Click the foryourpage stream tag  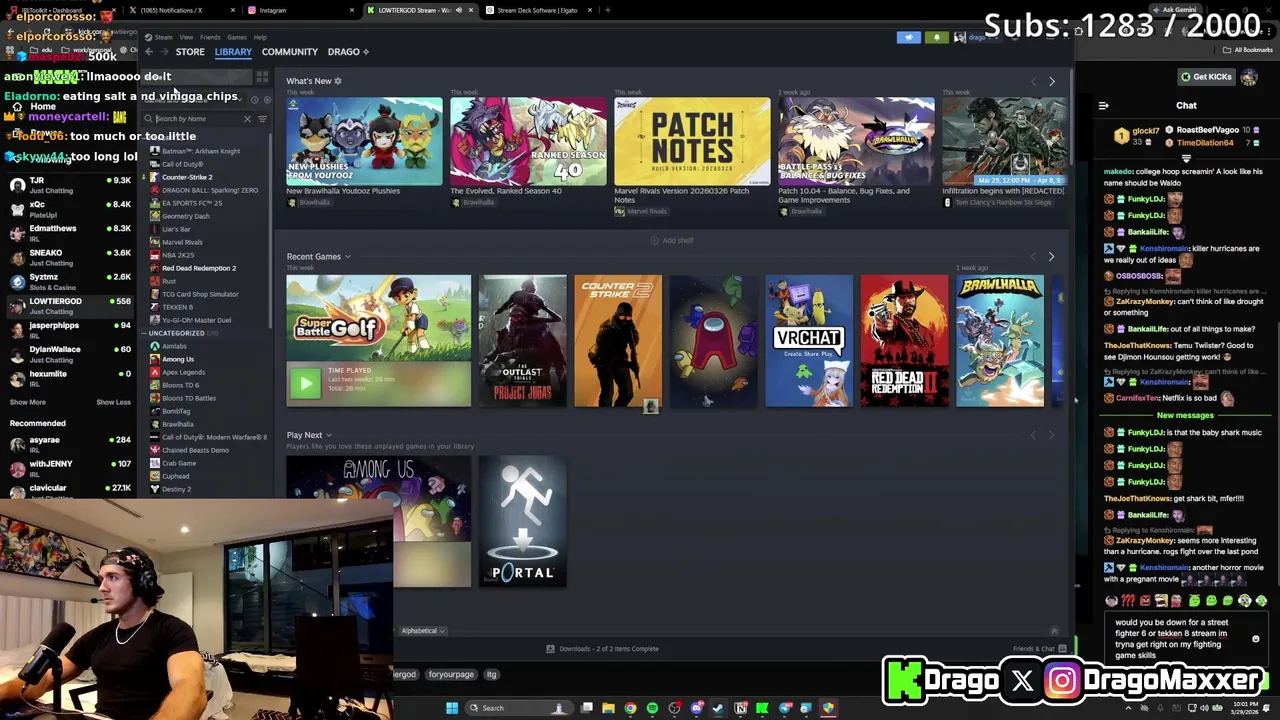pyautogui.click(x=451, y=675)
